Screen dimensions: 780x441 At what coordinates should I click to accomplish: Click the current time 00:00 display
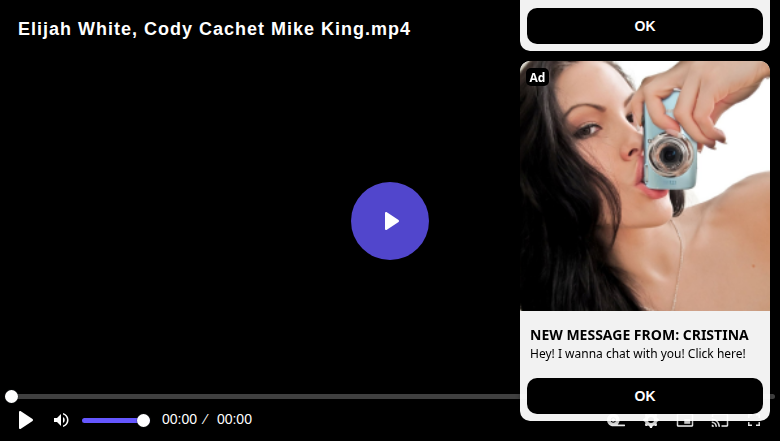(180, 419)
